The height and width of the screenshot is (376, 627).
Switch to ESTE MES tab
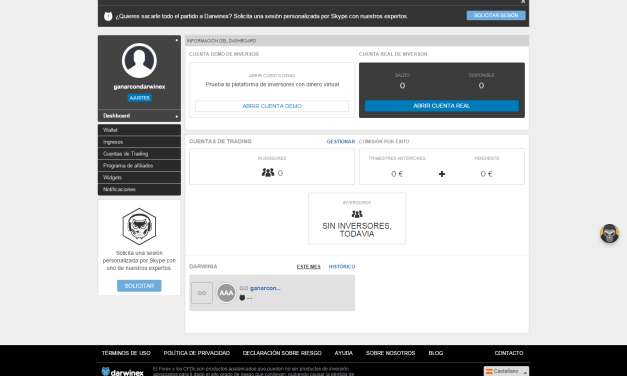[x=308, y=267]
